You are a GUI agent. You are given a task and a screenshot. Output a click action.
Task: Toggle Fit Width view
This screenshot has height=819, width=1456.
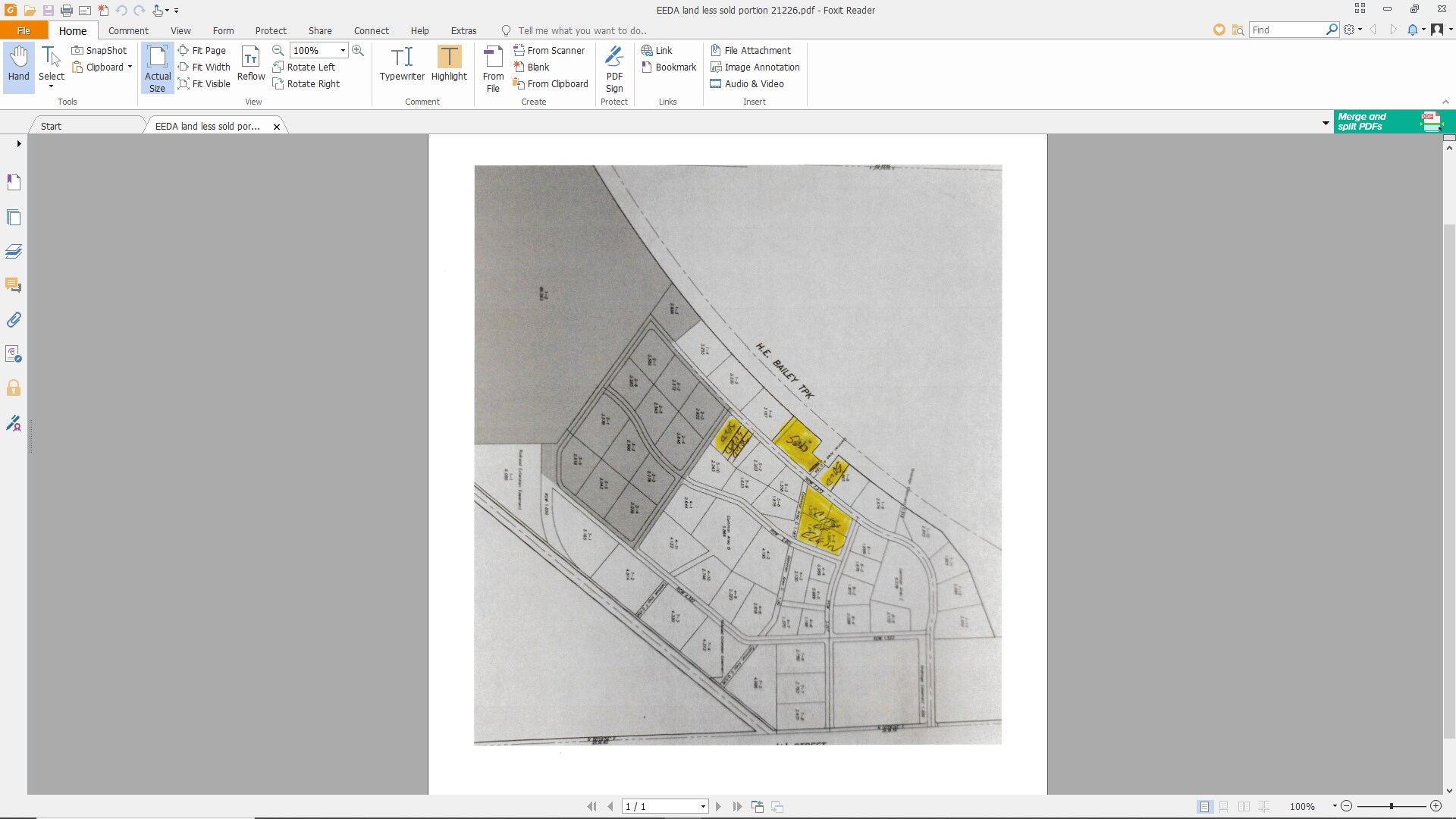click(x=204, y=67)
